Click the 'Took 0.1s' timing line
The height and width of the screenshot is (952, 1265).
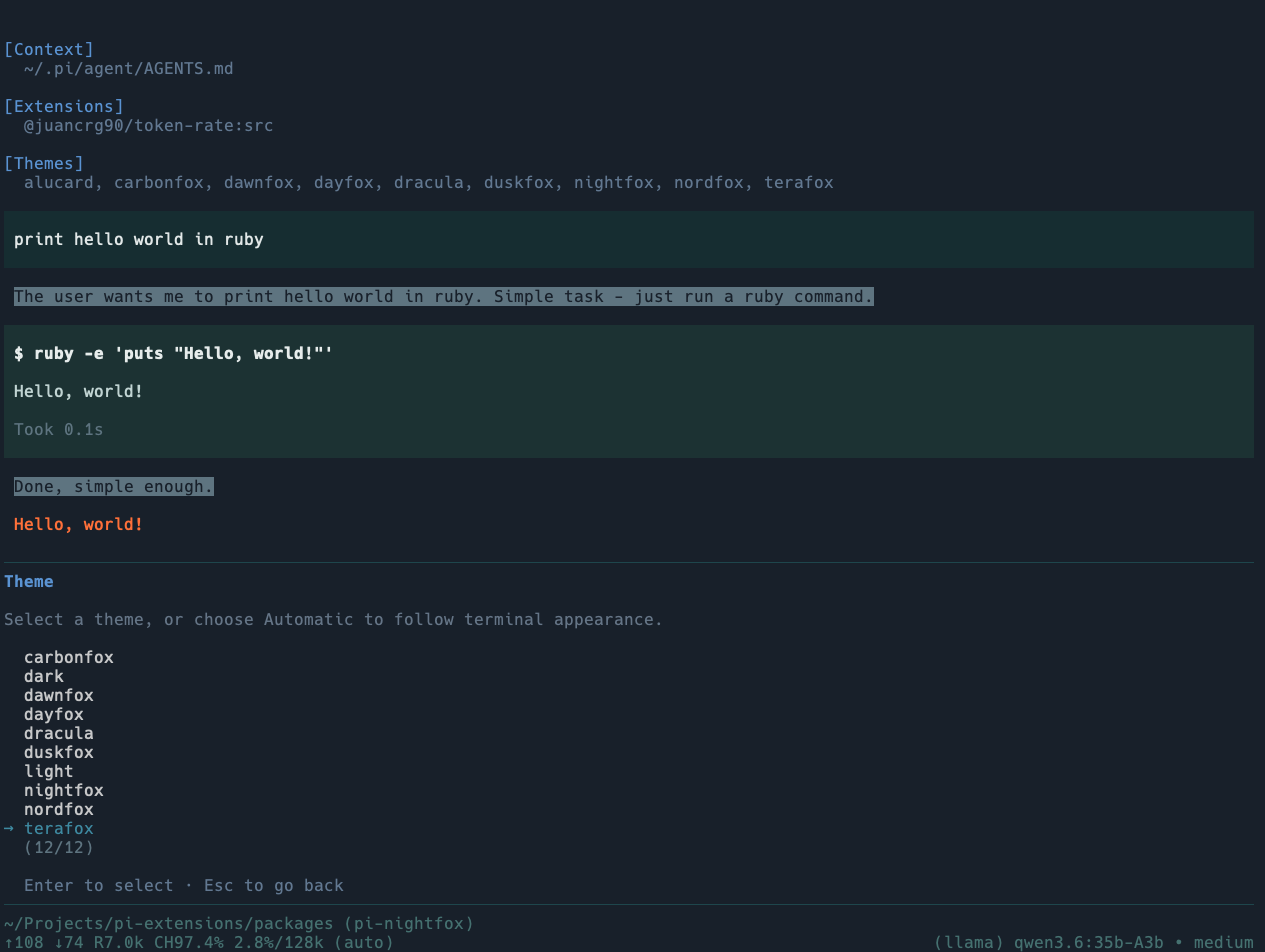pos(59,429)
